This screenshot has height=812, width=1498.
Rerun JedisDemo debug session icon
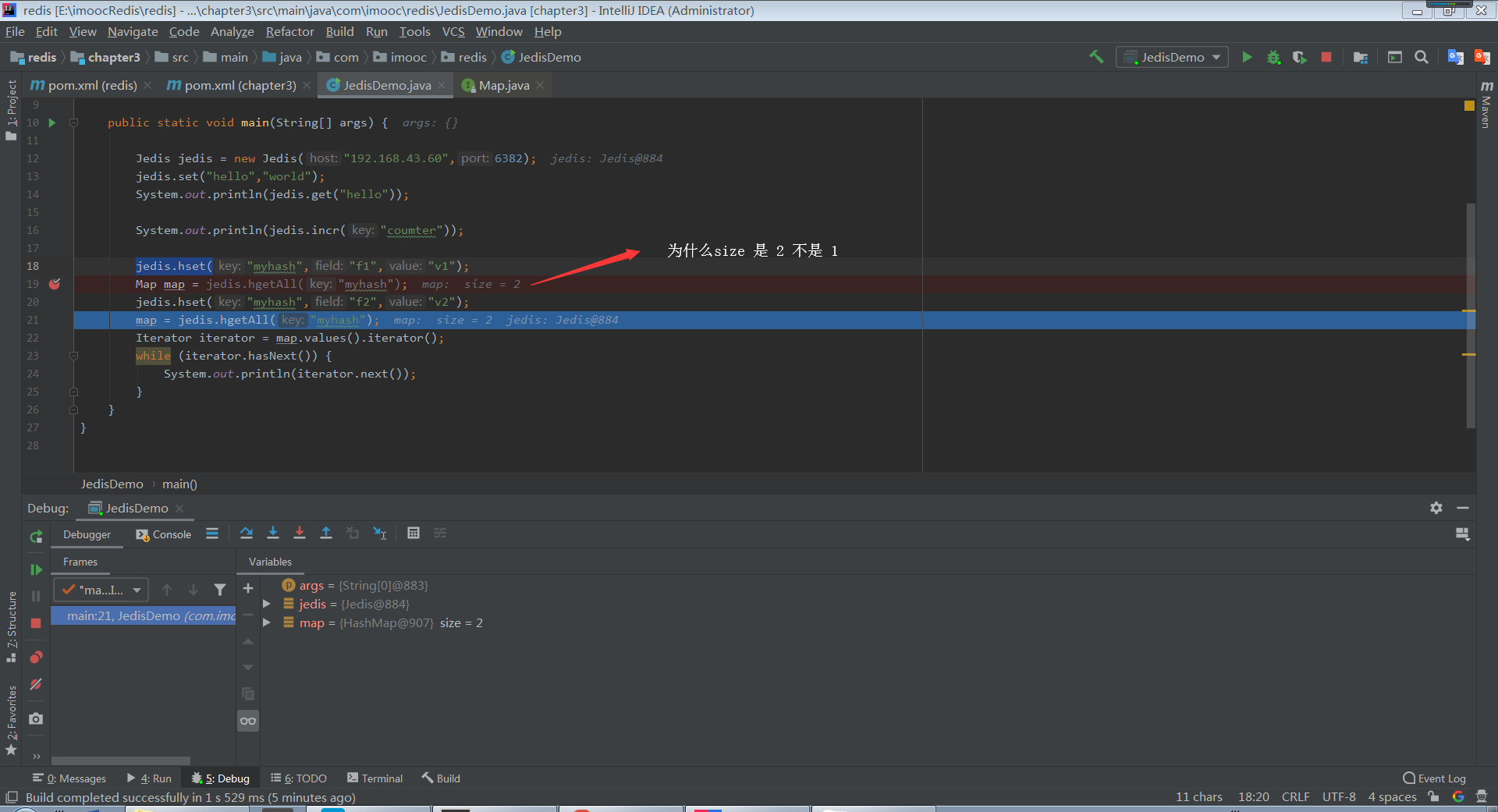coord(36,537)
